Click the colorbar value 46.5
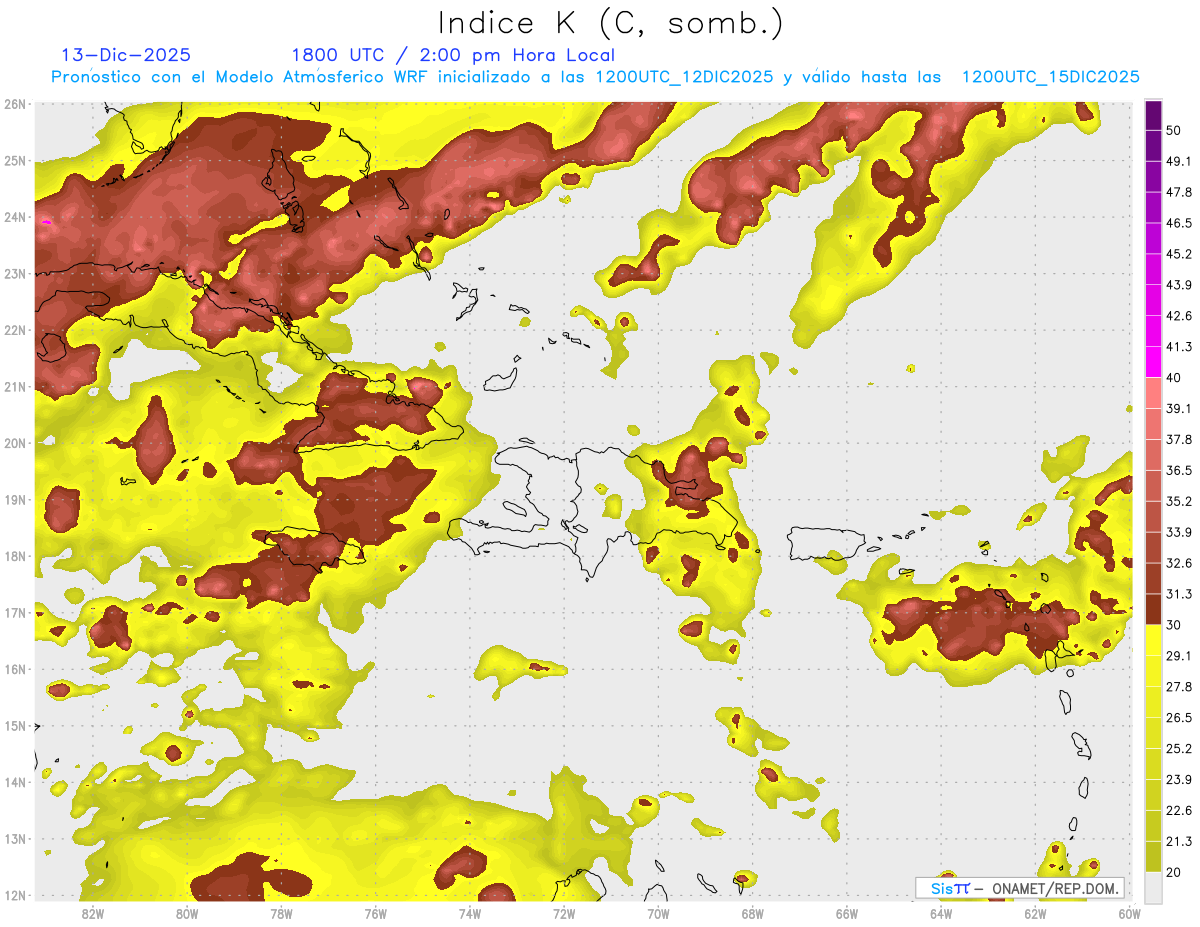The width and height of the screenshot is (1200, 927). pos(1179,223)
